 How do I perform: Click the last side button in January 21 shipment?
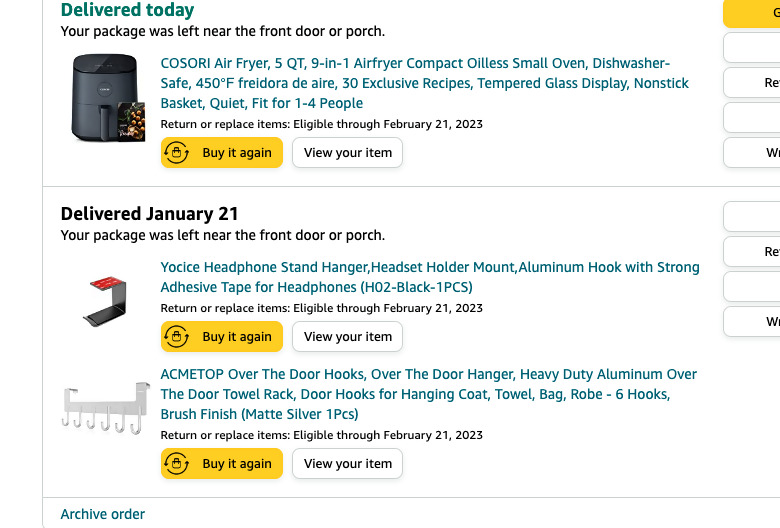point(752,321)
